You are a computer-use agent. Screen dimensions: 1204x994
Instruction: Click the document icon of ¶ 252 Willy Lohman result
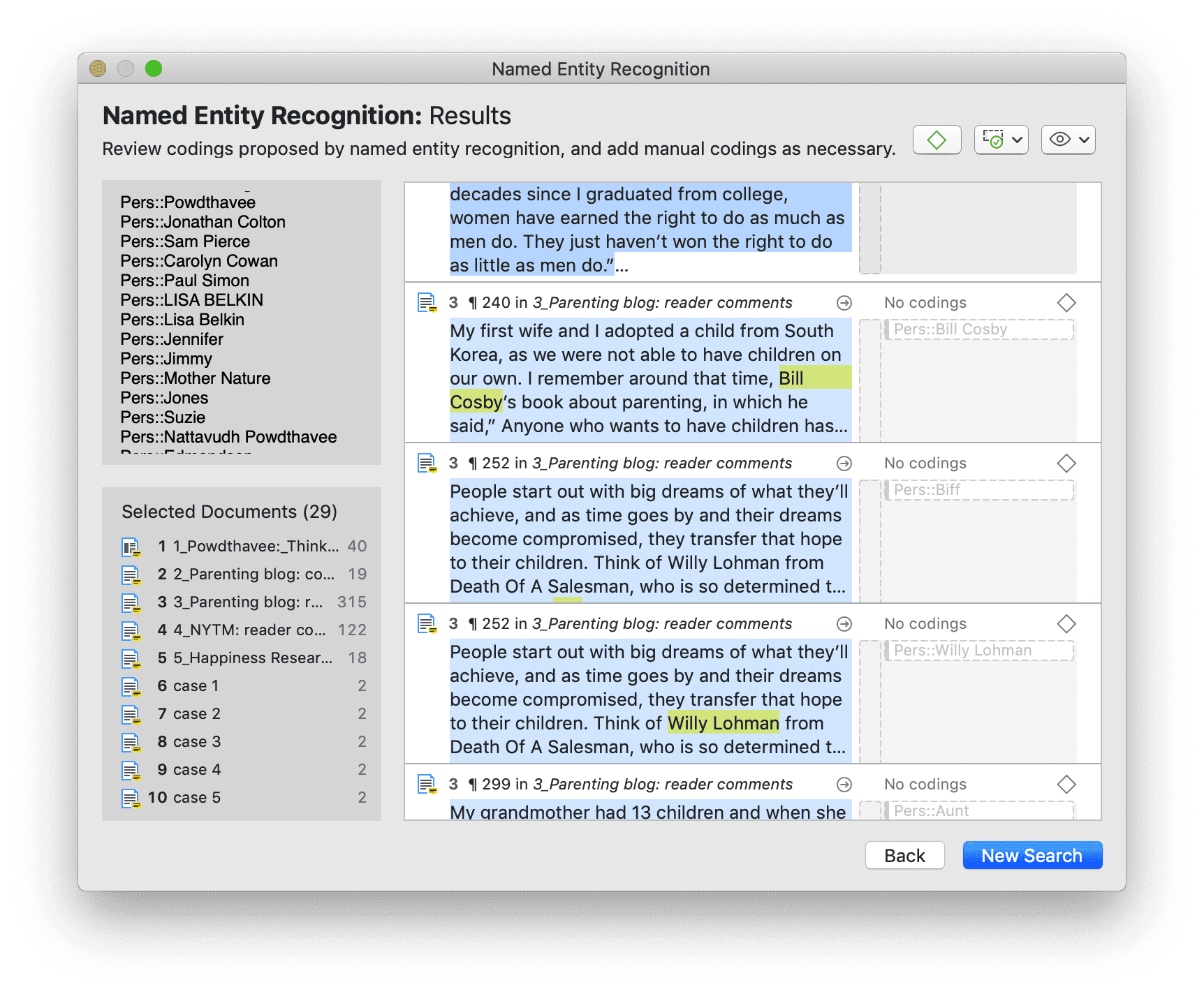(427, 624)
